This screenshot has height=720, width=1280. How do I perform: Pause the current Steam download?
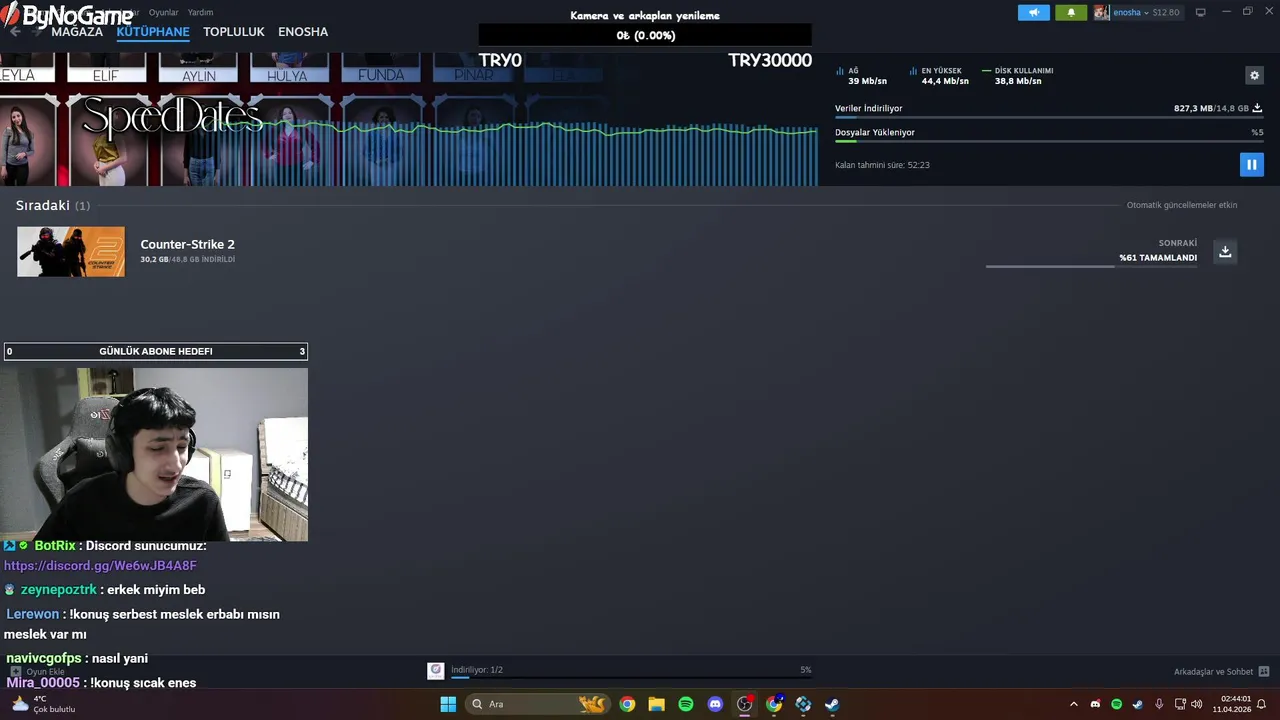[1251, 164]
